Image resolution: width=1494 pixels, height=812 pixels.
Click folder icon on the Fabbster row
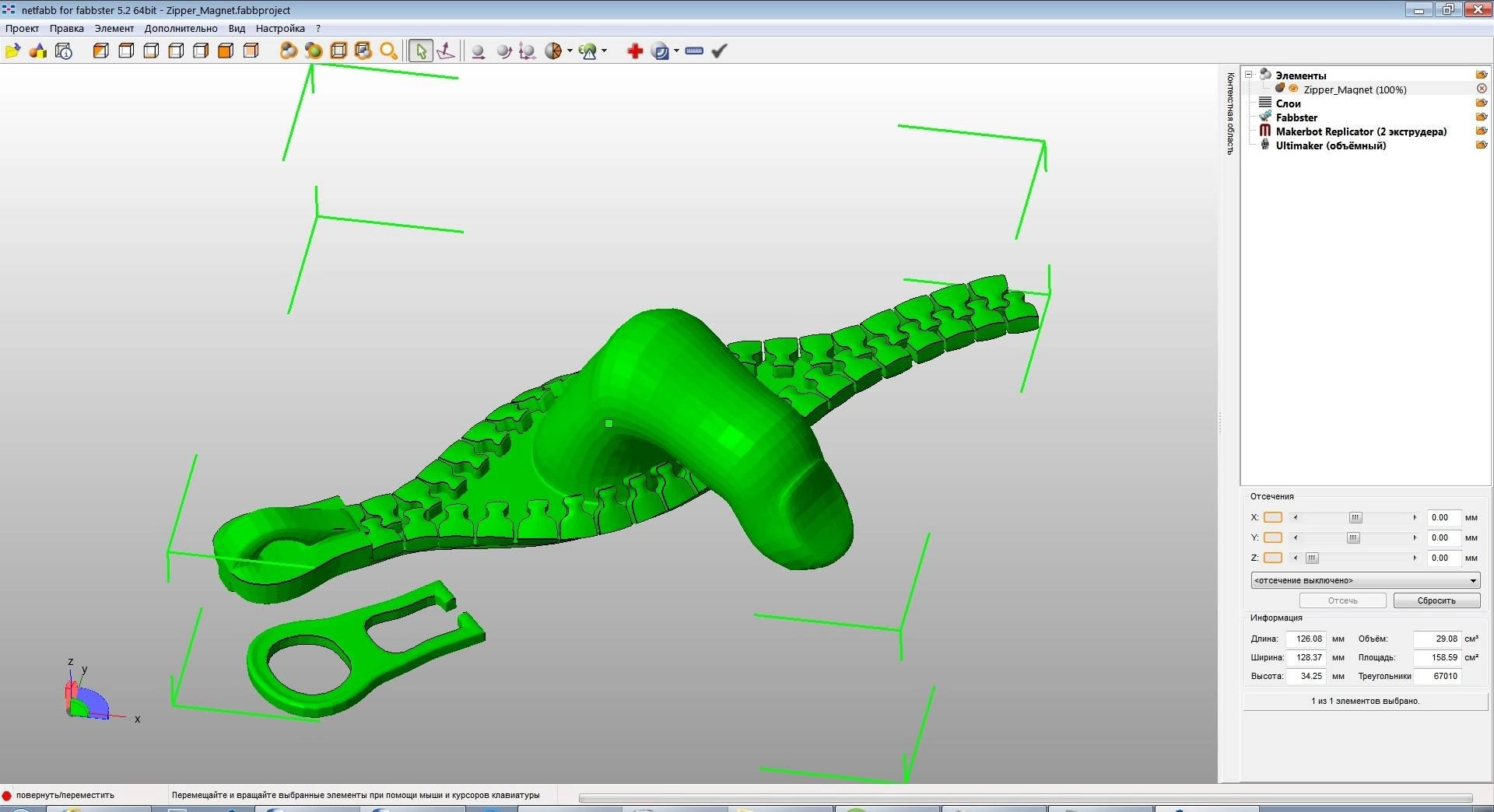pos(1482,117)
